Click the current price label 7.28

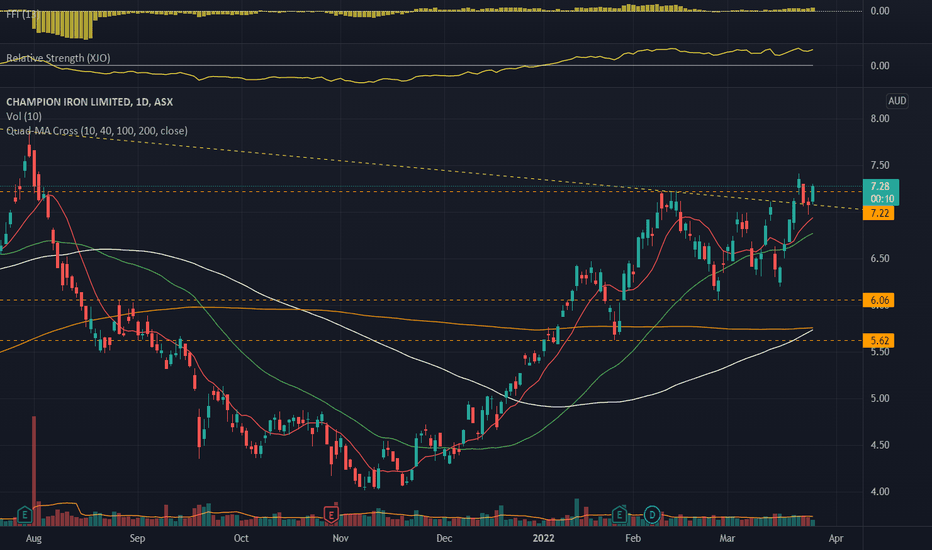(x=880, y=186)
